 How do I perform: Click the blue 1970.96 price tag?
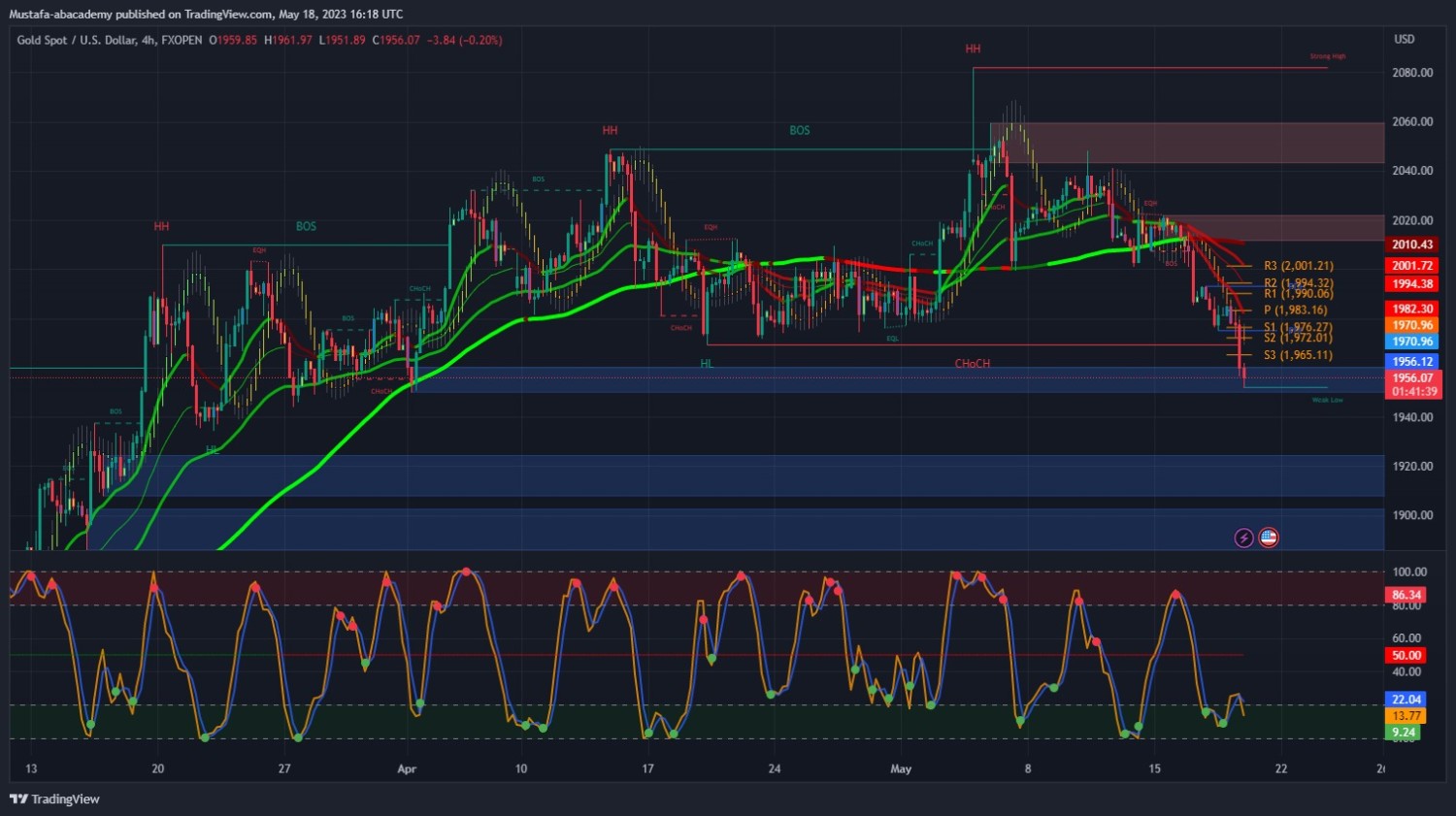1412,342
